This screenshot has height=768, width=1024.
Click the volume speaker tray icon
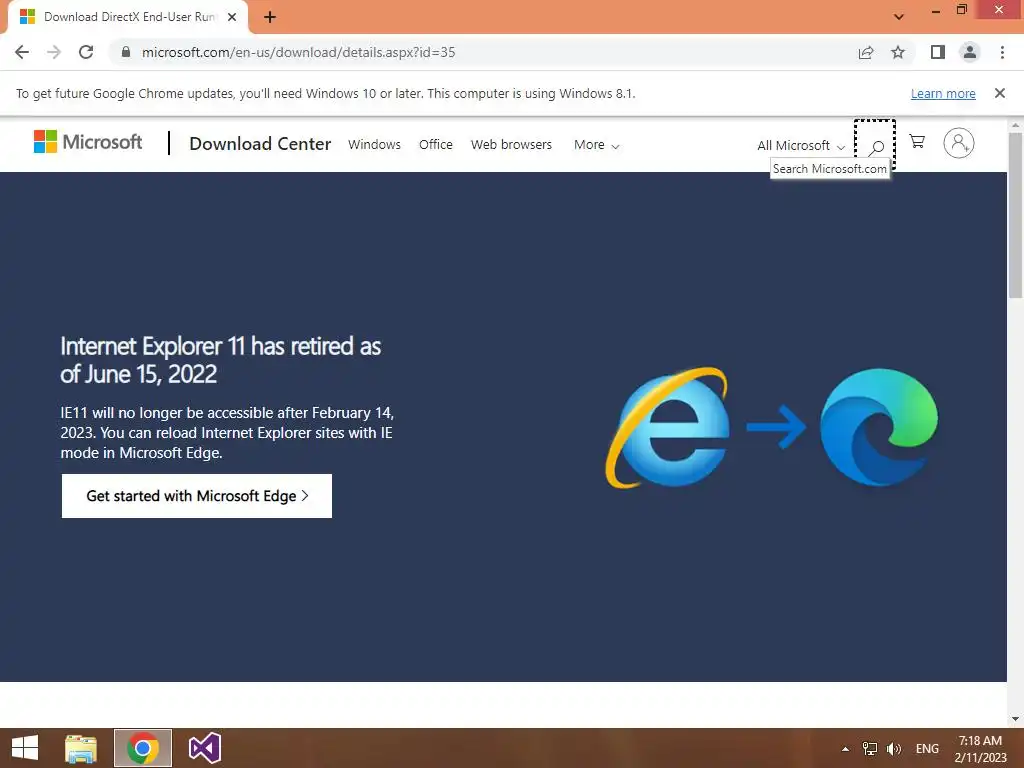coord(893,749)
